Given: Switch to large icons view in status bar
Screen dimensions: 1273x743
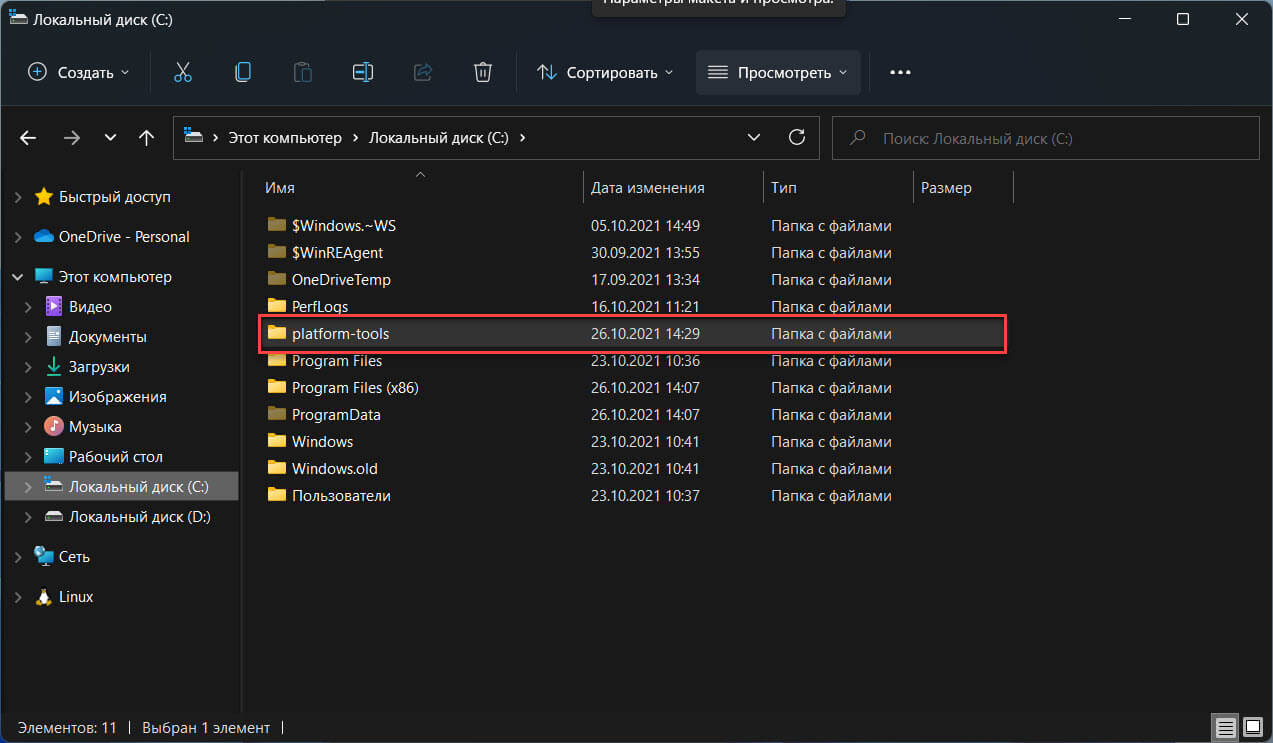Looking at the screenshot, I should click(x=1252, y=727).
